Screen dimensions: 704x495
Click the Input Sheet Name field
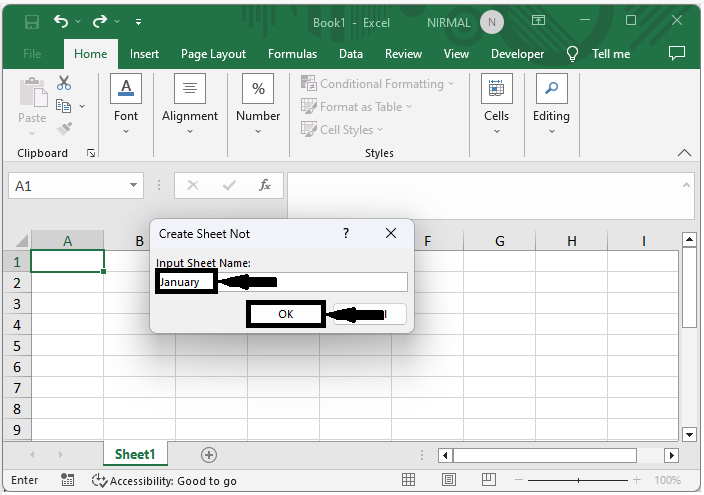[282, 282]
